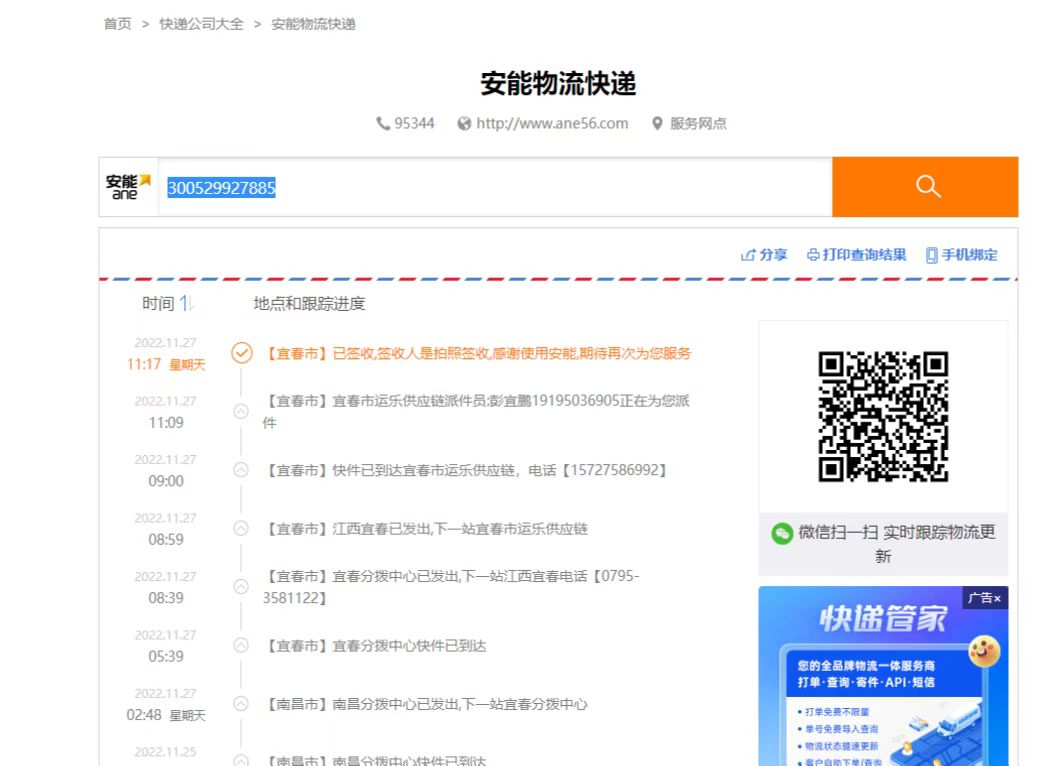Click the 分享 share icon

coord(748,255)
